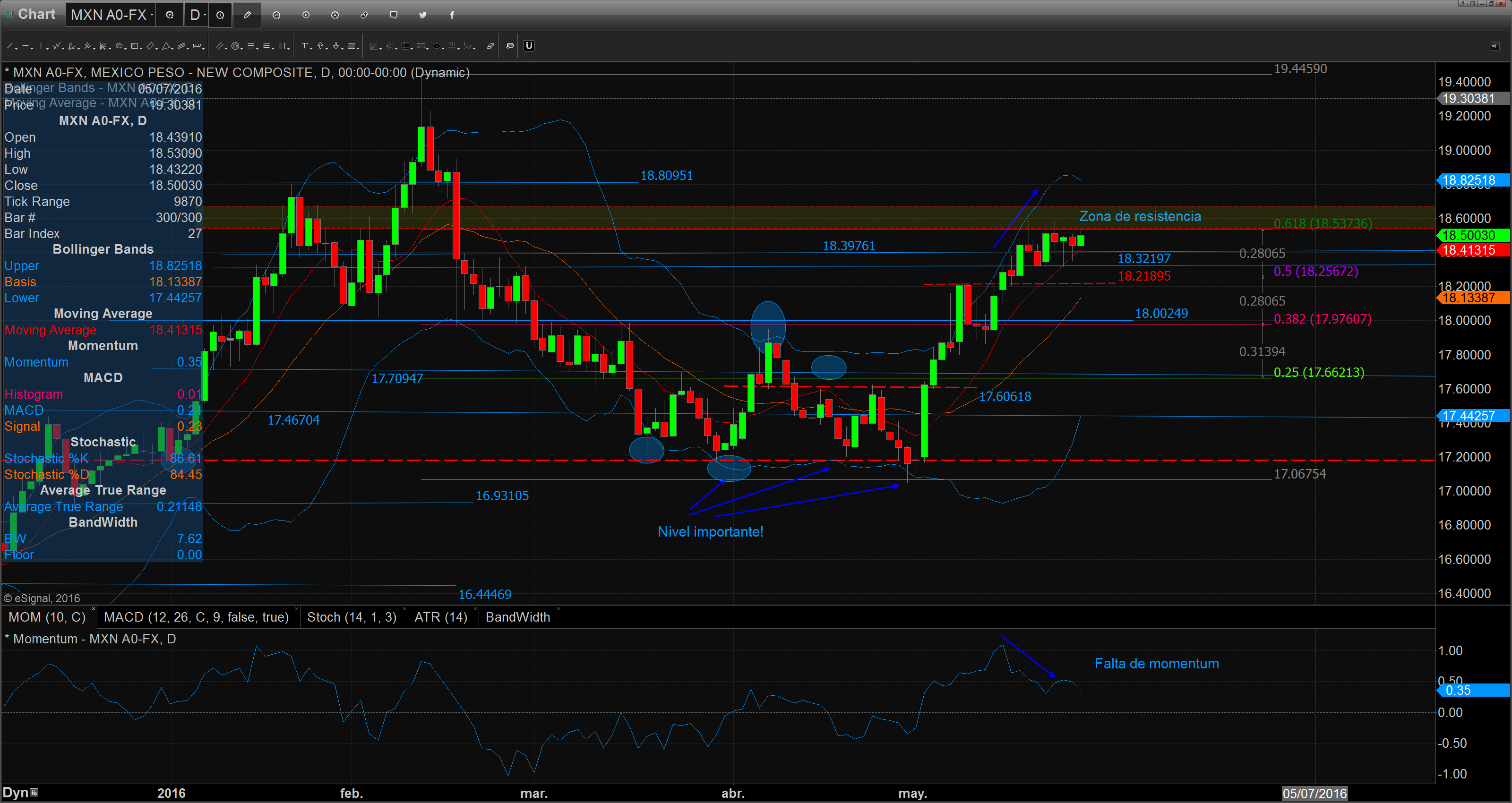The height and width of the screenshot is (803, 1512).
Task: Expand rectangle tool options arrow
Action: pos(141,49)
